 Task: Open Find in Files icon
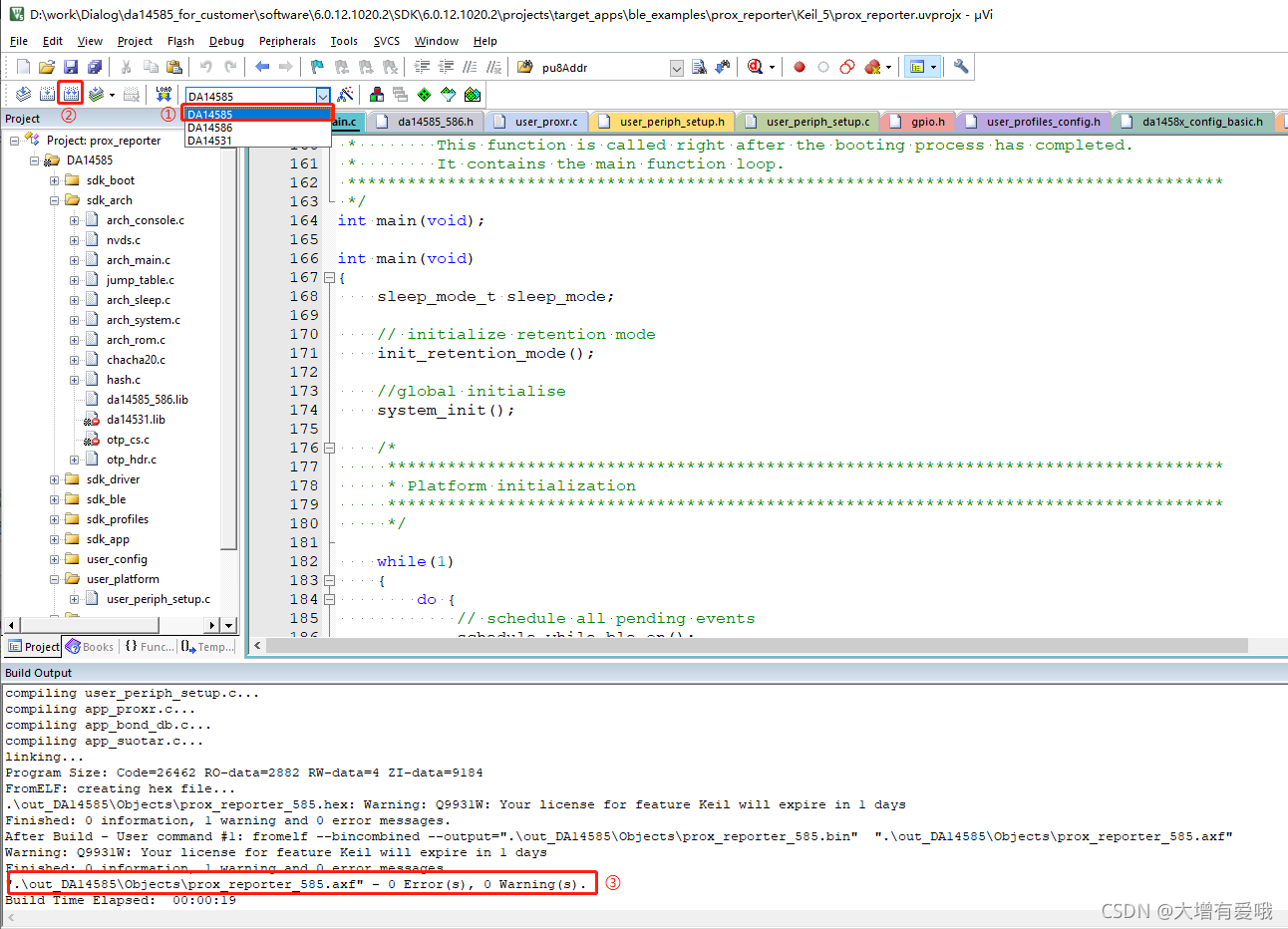[525, 67]
